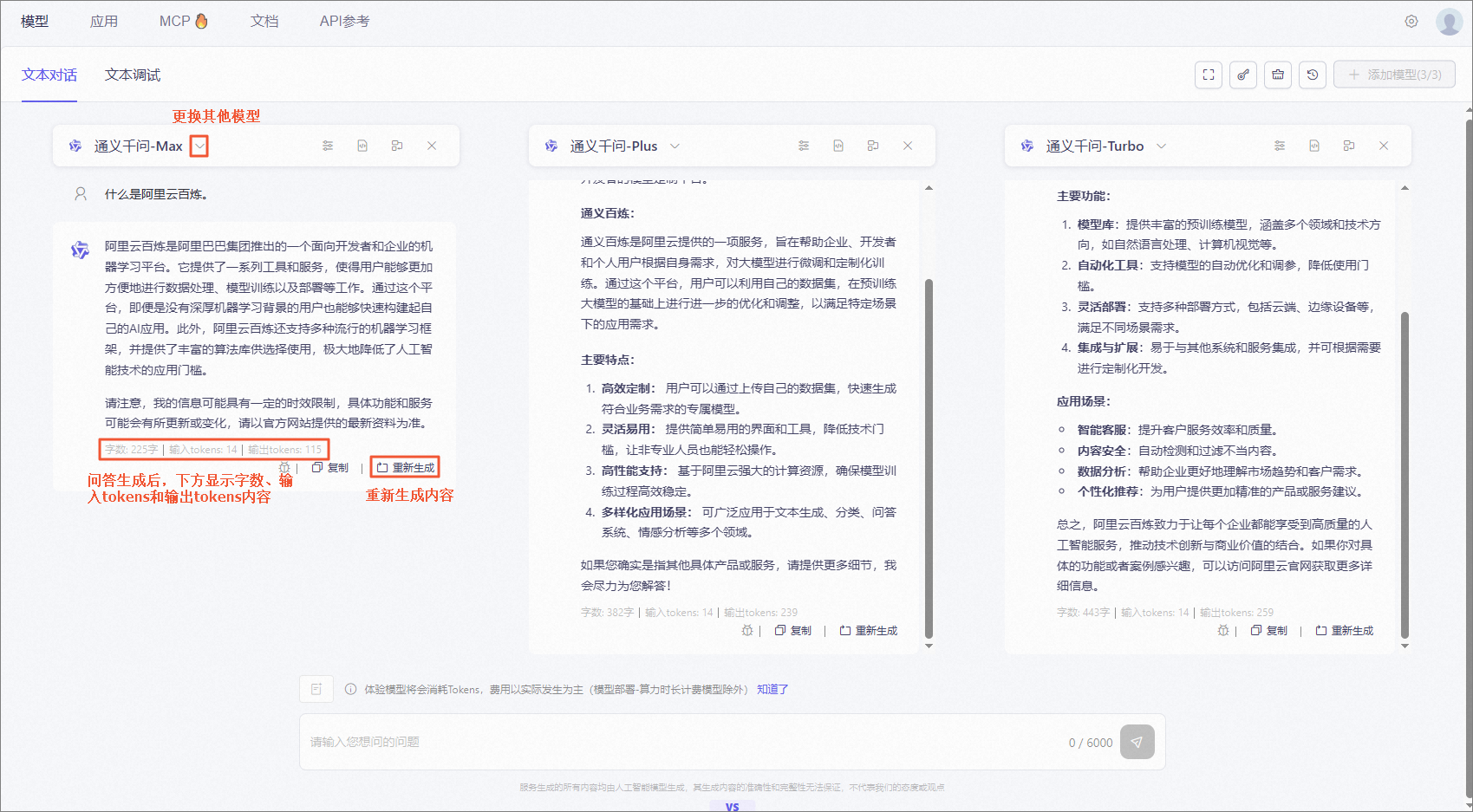Click the '输出tokens: 239' text
The width and height of the screenshot is (1473, 812).
click(760, 613)
